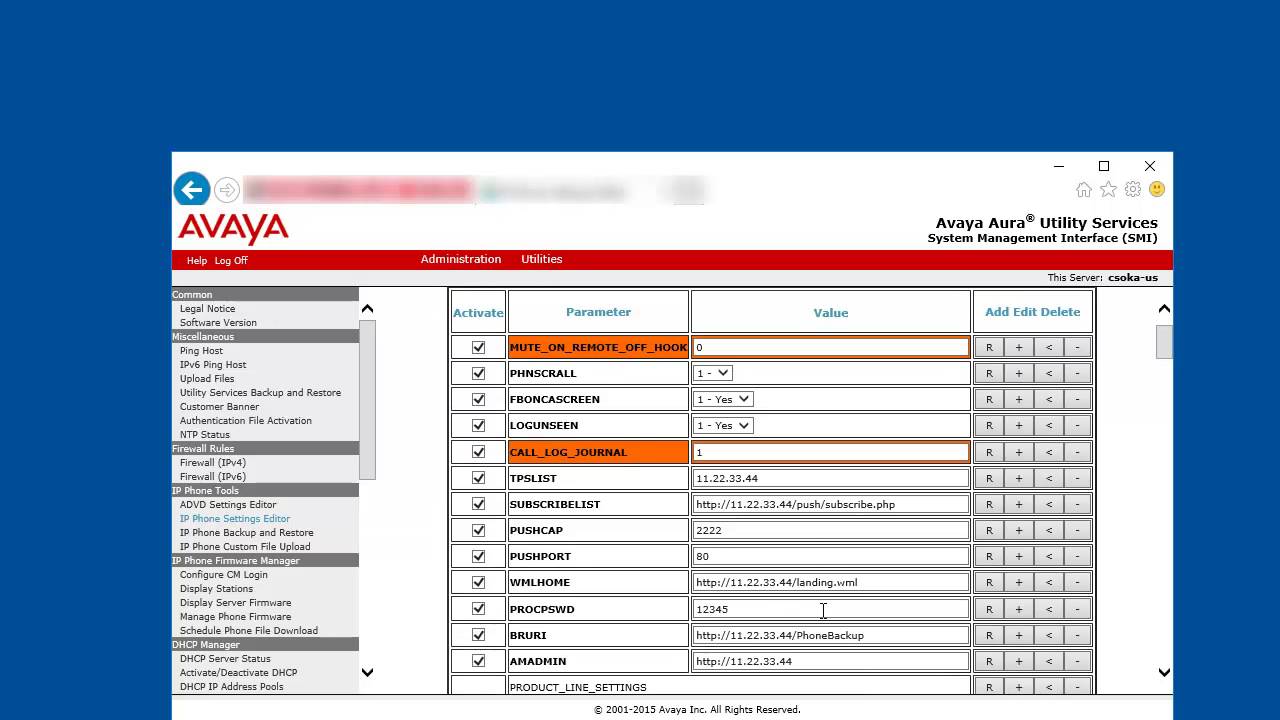The width and height of the screenshot is (1280, 720).
Task: Click < button in PROCPSWD row
Action: click(x=1049, y=609)
